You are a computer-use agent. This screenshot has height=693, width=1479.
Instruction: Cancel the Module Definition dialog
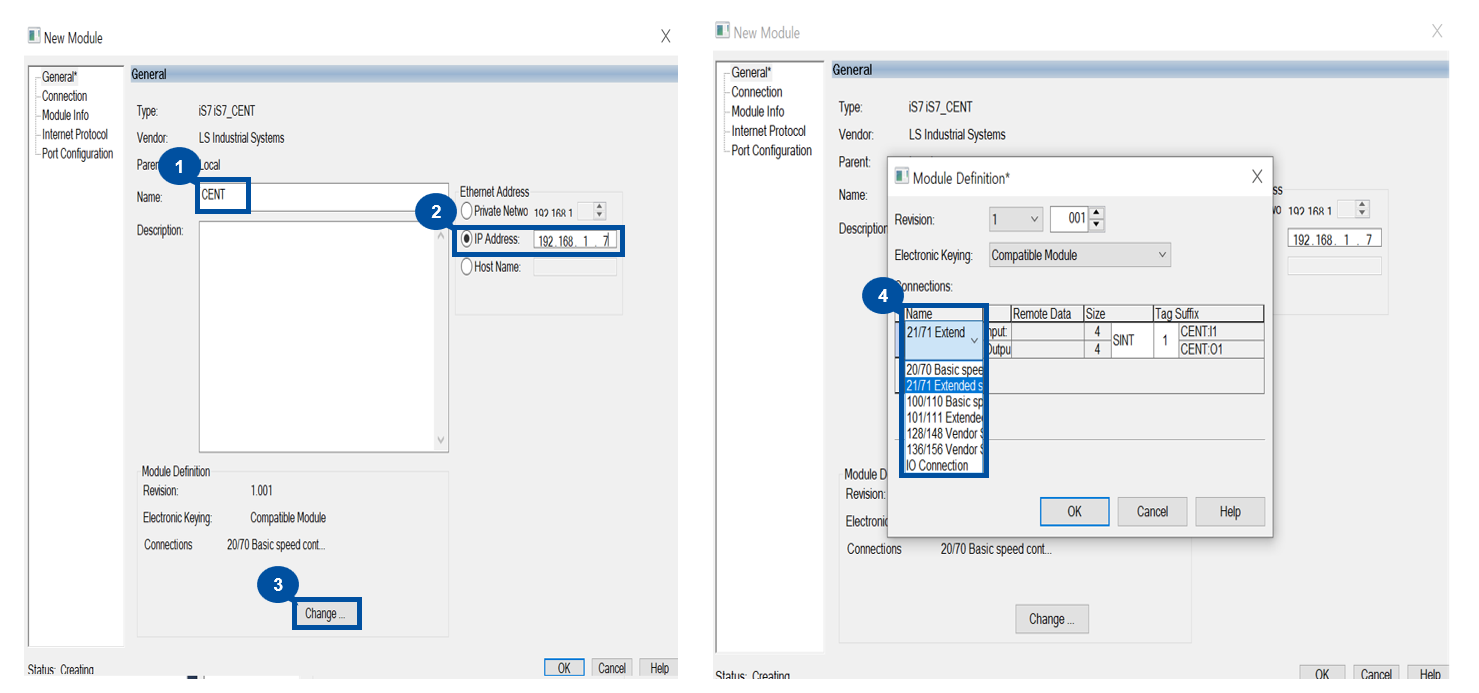tap(1152, 511)
